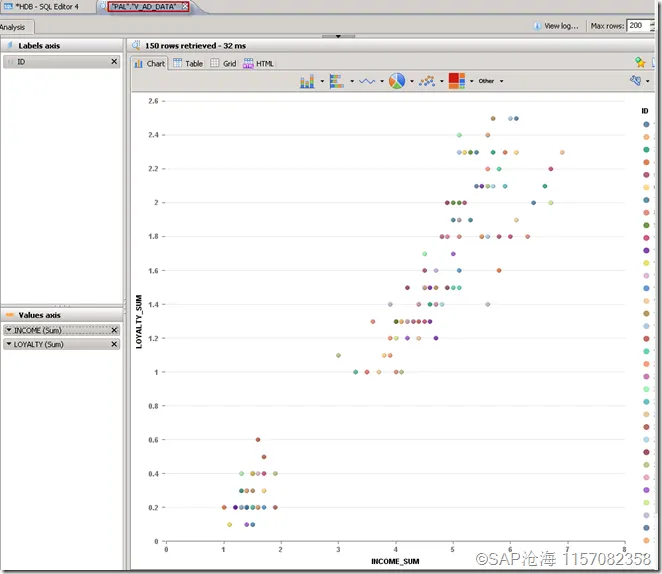This screenshot has width=662, height=574.
Task: Click the rows retrieved magnifier icon
Action: 136,45
